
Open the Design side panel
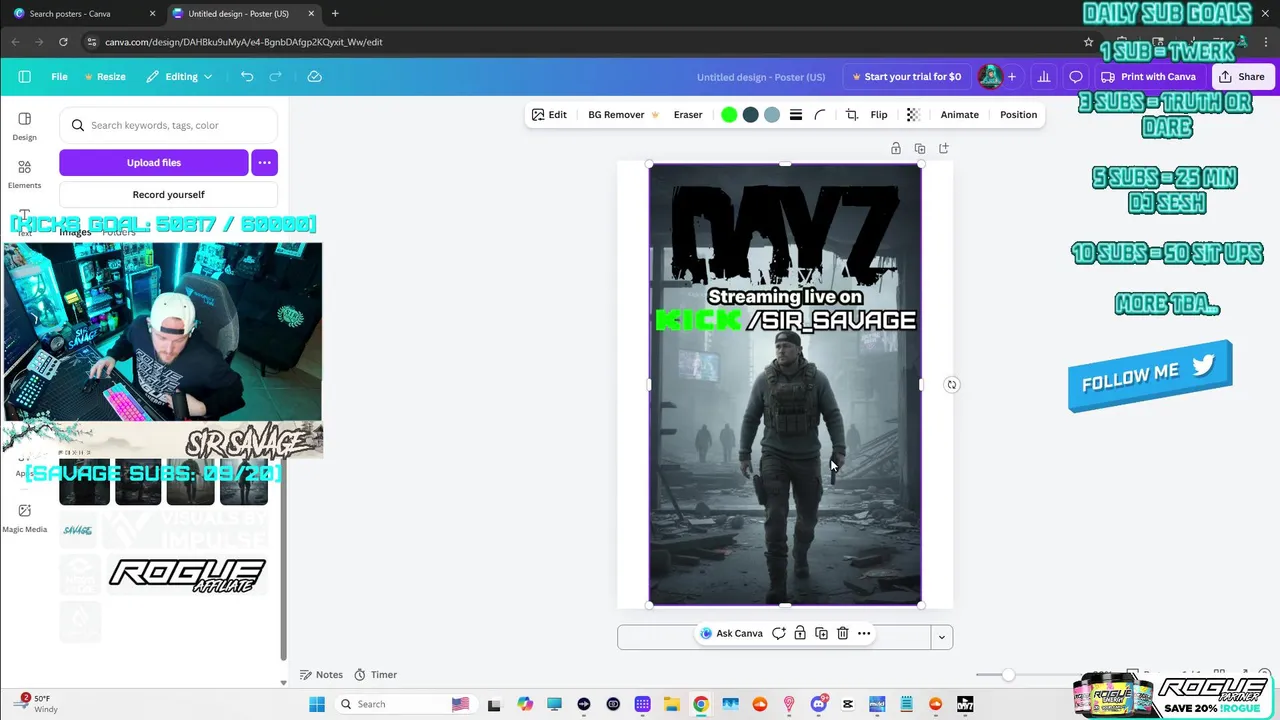click(x=24, y=126)
